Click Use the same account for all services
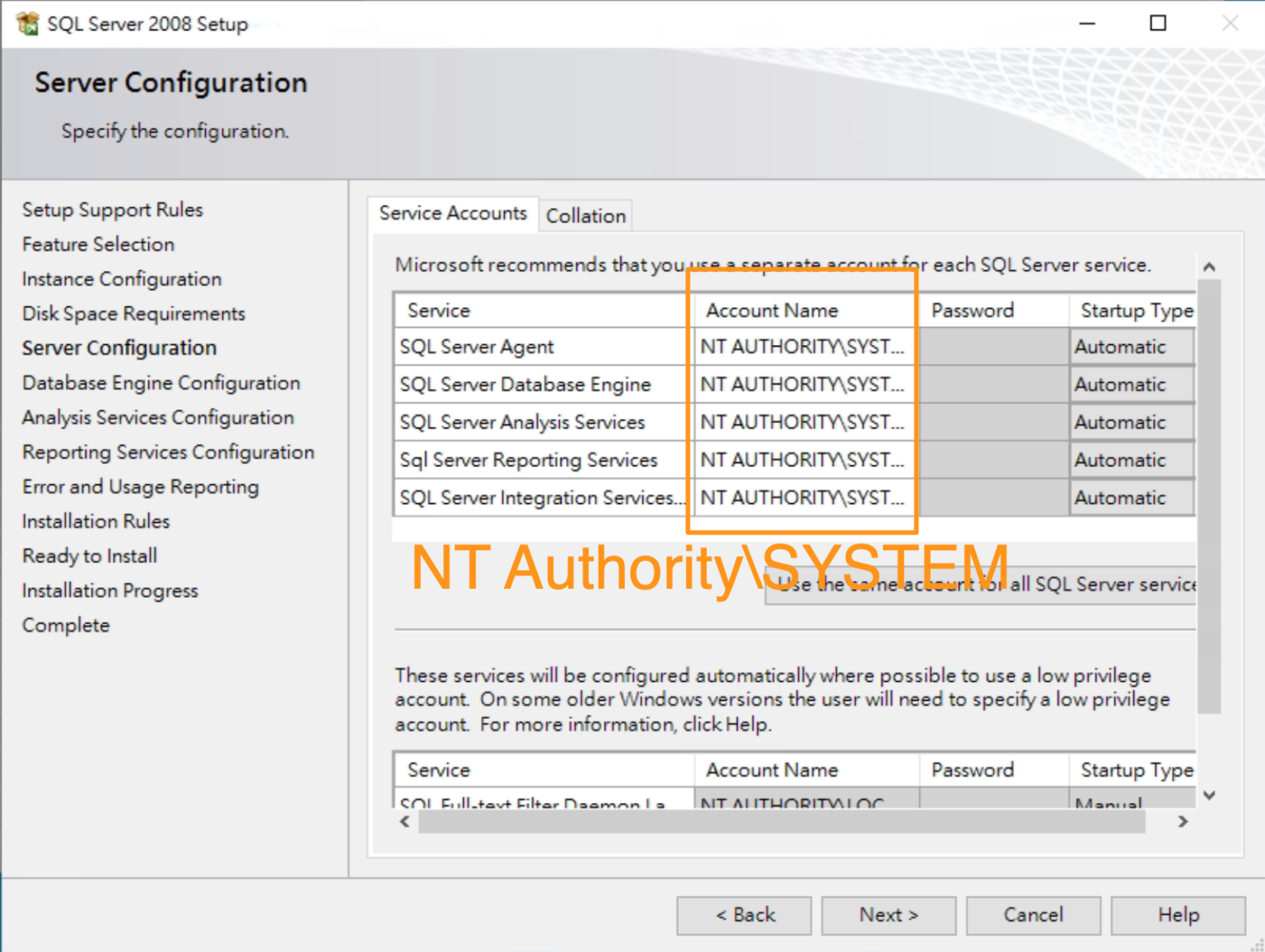The image size is (1265, 952). tap(980, 585)
